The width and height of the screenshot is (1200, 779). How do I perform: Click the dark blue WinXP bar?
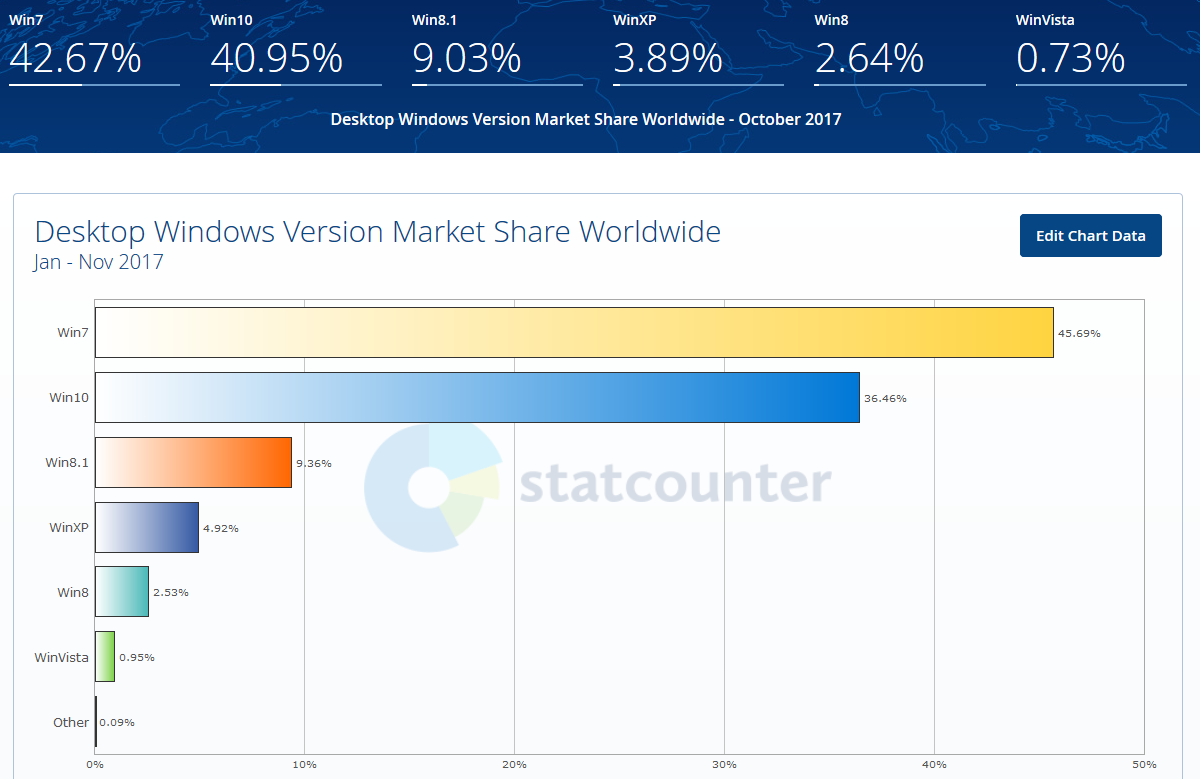coord(147,527)
